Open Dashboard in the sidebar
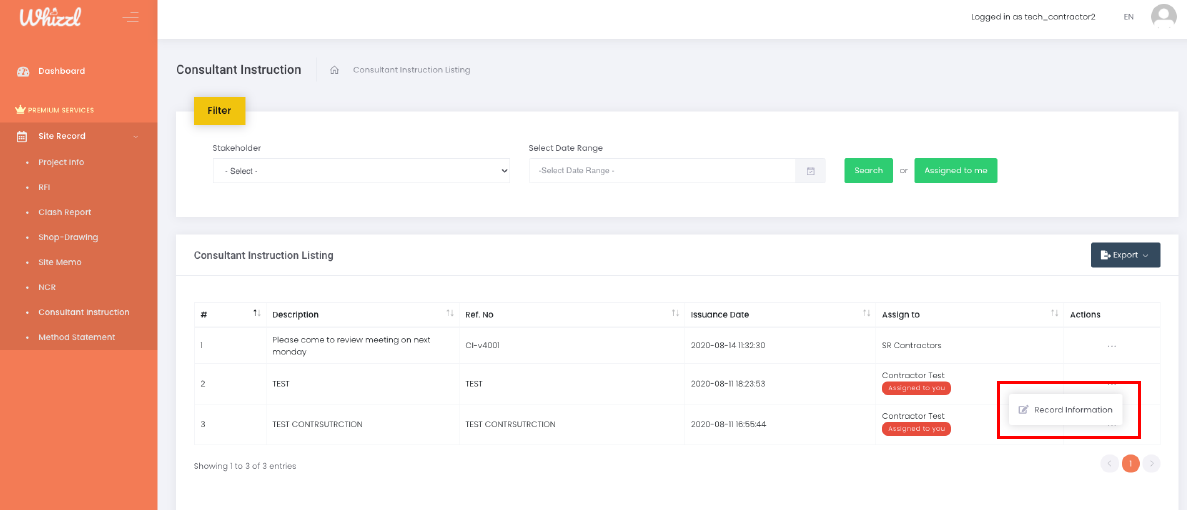The height and width of the screenshot is (510, 1187). [x=61, y=71]
